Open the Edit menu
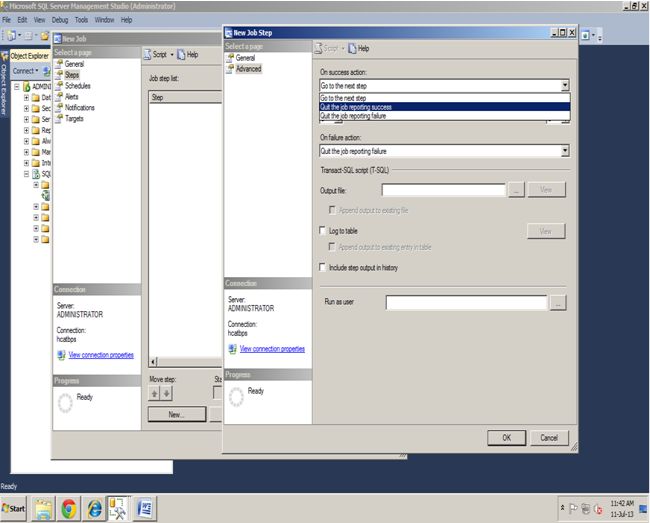Viewport: 650px width, 523px height. tap(22, 20)
